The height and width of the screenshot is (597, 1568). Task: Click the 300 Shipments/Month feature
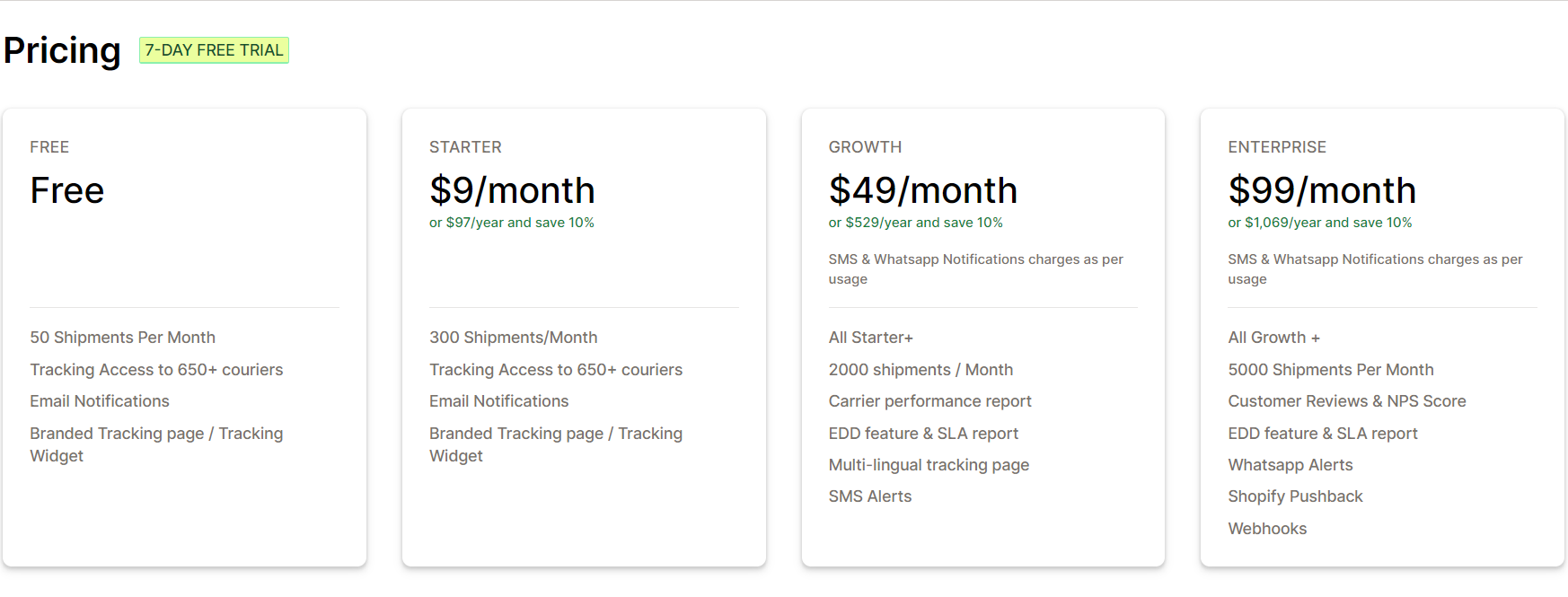tap(514, 338)
